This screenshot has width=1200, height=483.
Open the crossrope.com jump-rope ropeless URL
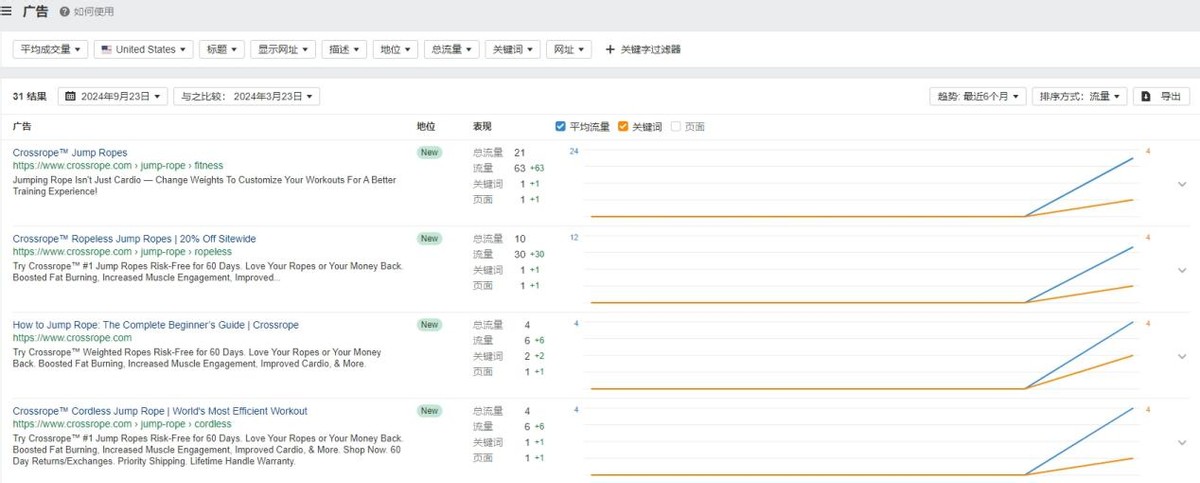tap(122, 252)
